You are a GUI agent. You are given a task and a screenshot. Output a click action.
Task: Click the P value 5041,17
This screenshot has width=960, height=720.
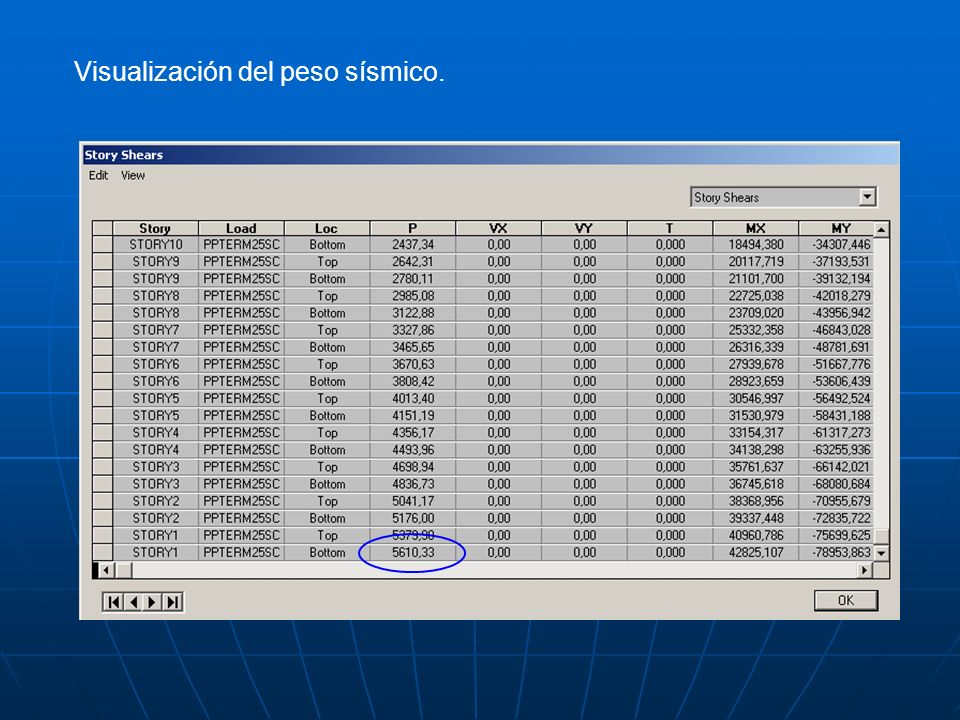[413, 501]
